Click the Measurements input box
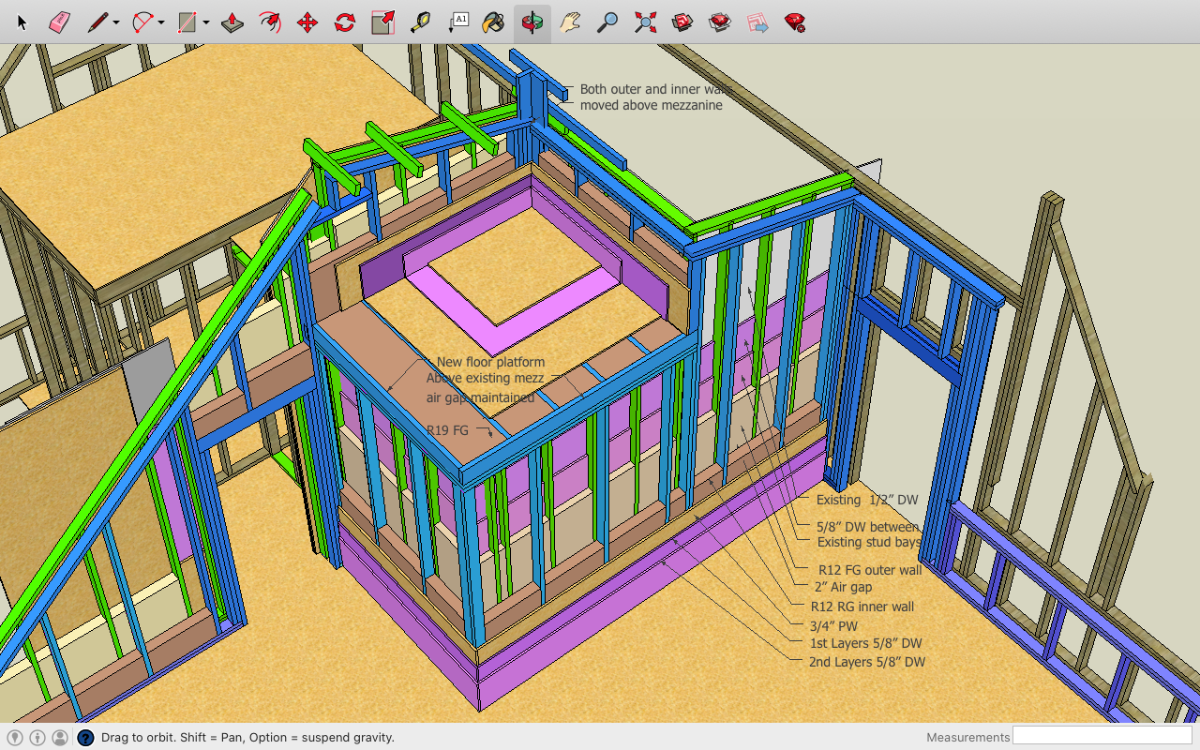This screenshot has height=750, width=1200. coord(1101,737)
